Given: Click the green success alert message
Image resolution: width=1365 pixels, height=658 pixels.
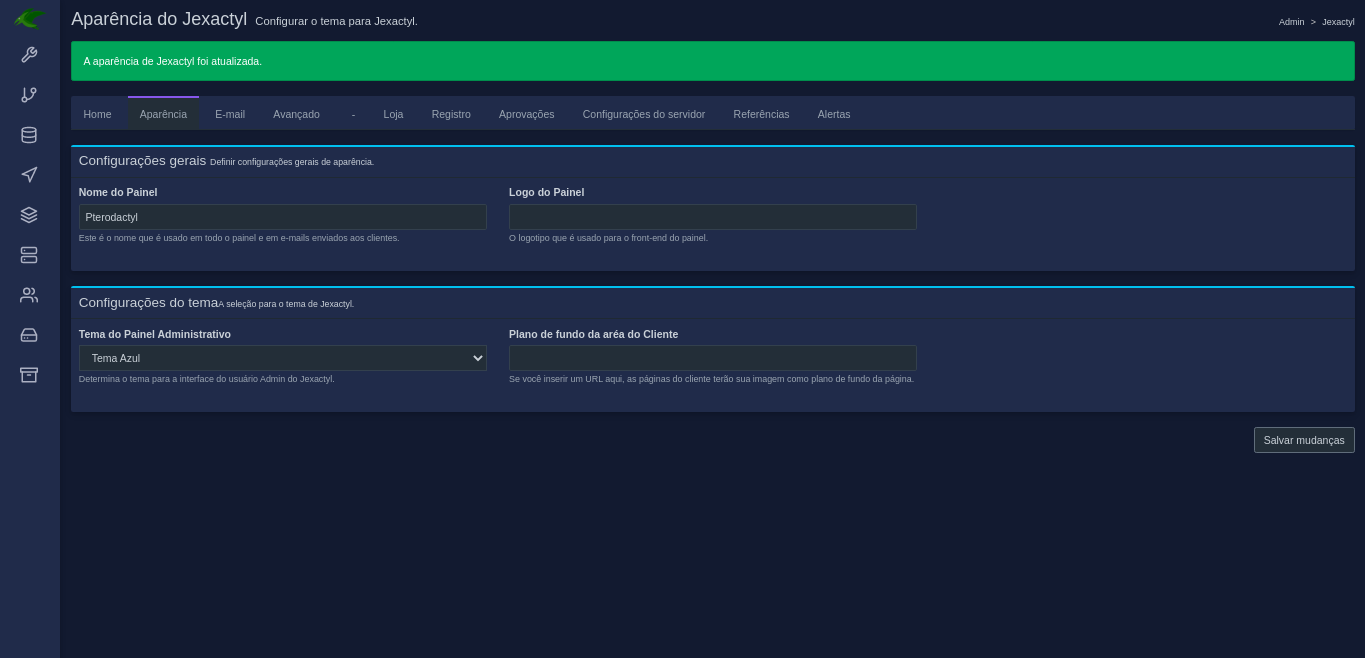Looking at the screenshot, I should point(713,61).
